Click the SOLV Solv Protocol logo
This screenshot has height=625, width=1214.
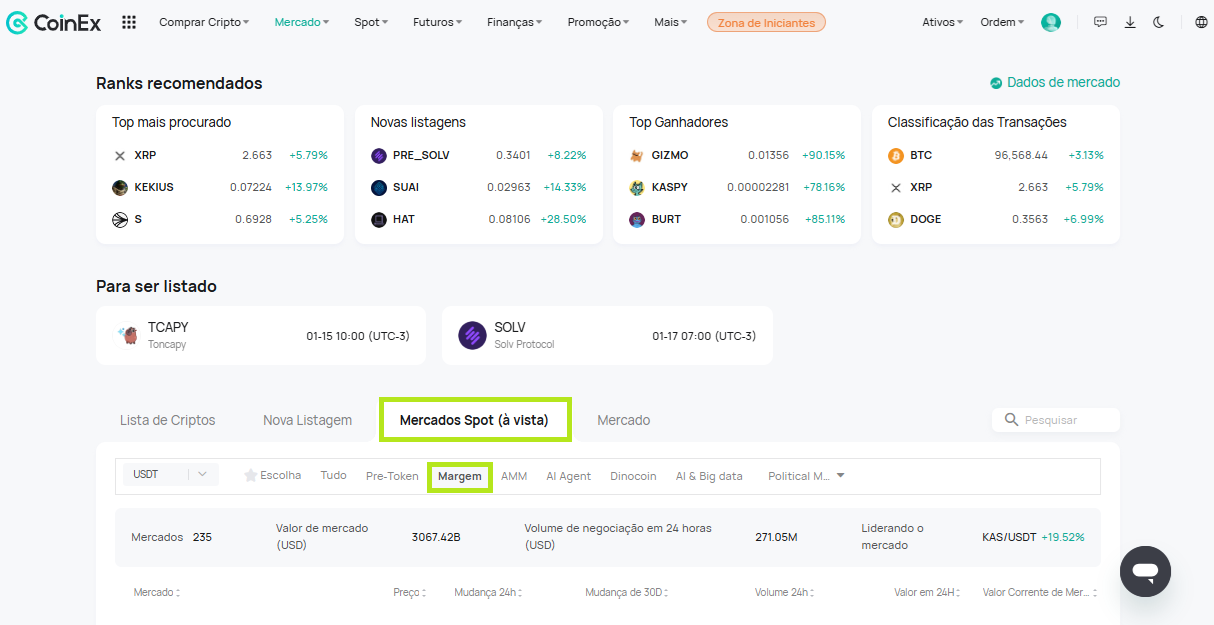[472, 335]
